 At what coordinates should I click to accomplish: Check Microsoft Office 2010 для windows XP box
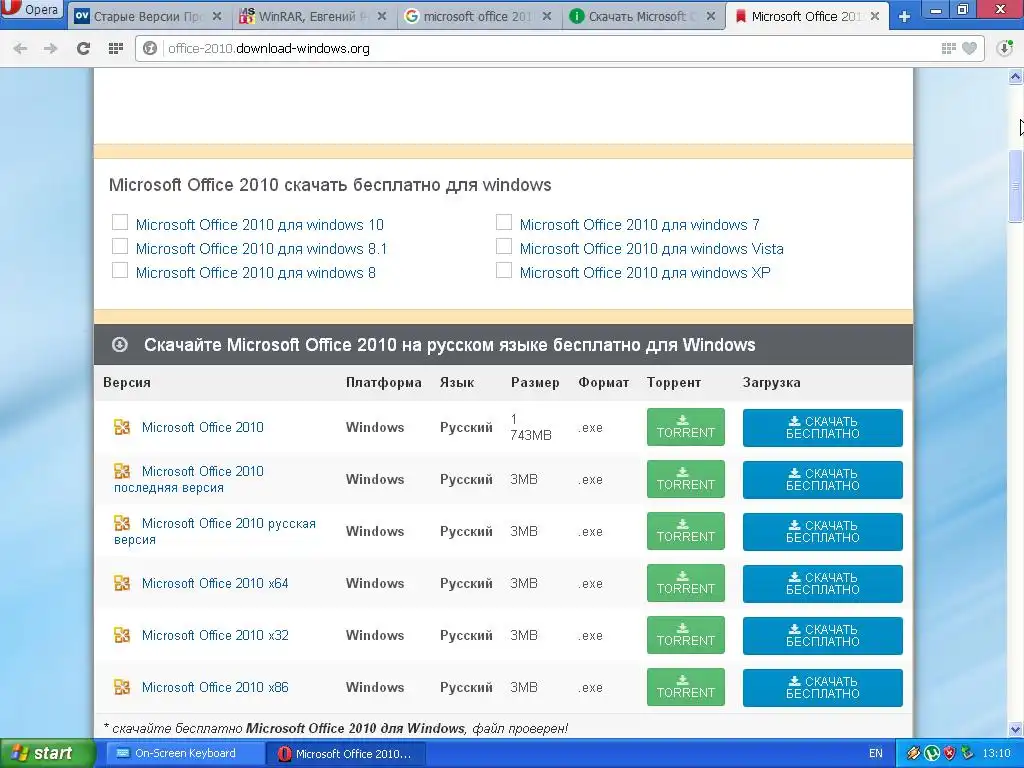504,270
